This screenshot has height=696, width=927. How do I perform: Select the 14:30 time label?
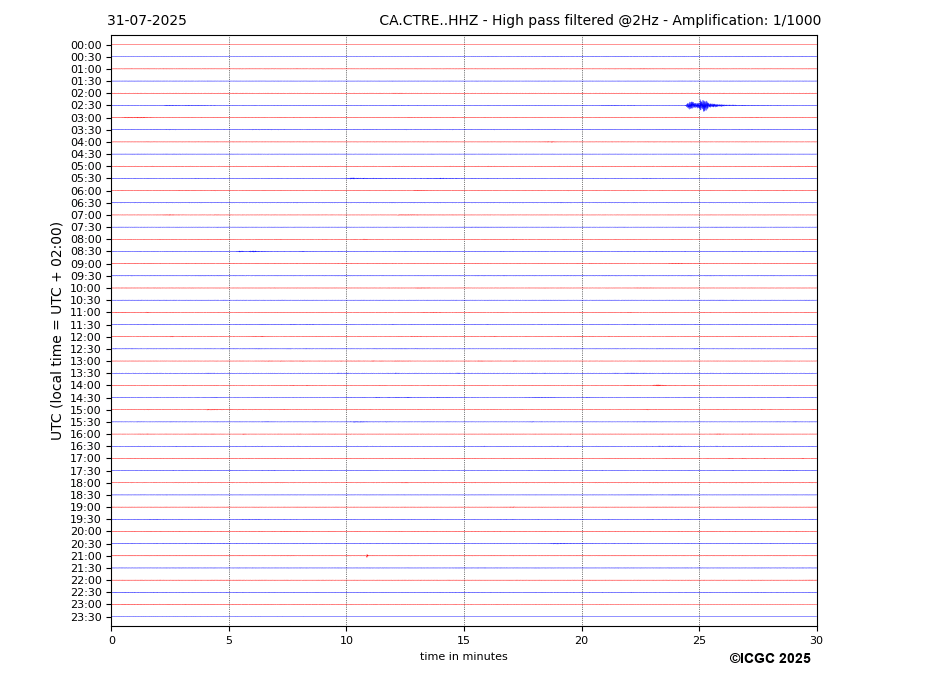(86, 398)
